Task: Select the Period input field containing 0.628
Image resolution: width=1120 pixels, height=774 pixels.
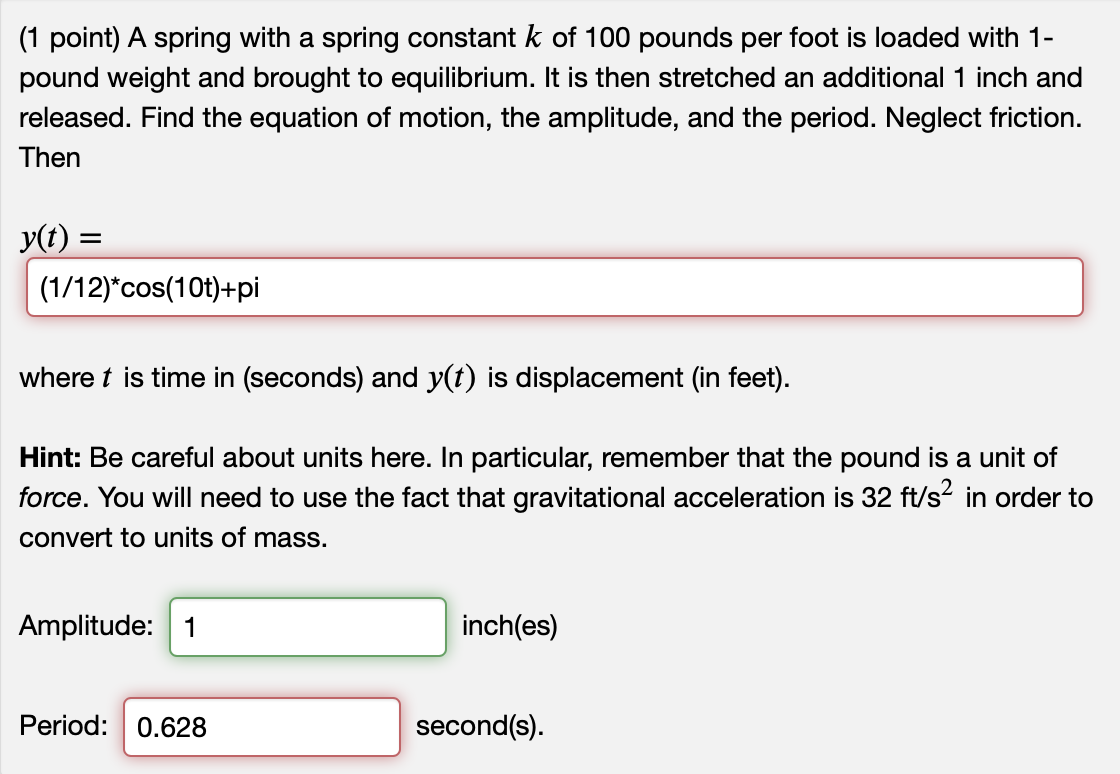Action: (261, 727)
